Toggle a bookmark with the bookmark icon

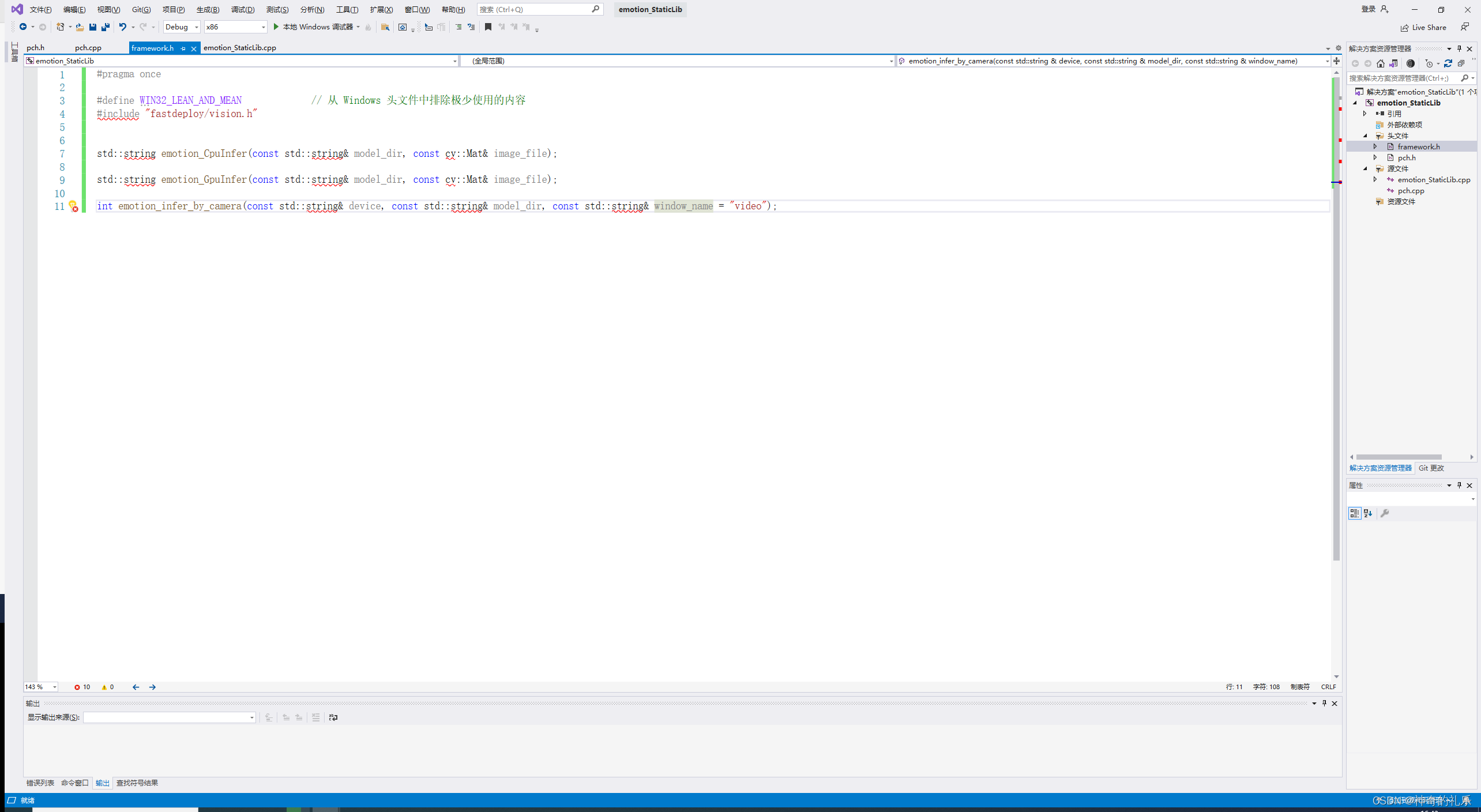(x=488, y=27)
